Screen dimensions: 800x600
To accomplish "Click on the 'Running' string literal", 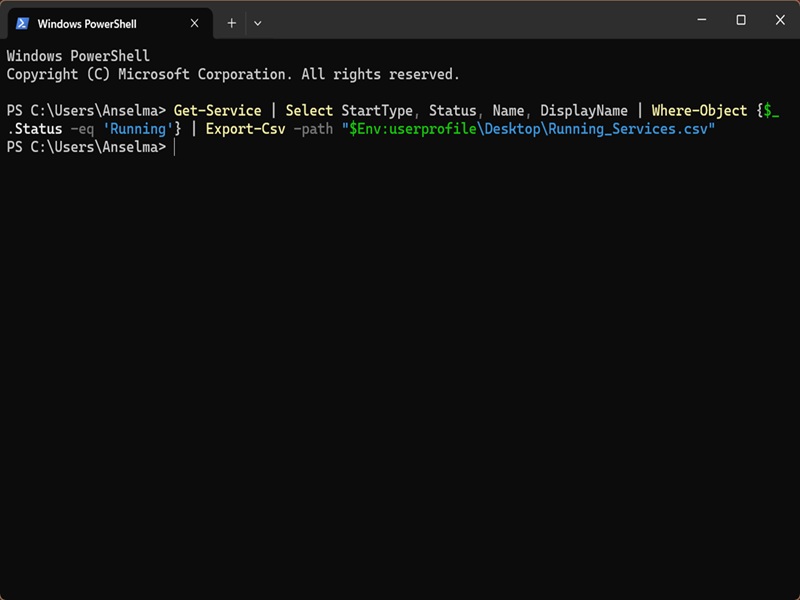I will (x=138, y=129).
